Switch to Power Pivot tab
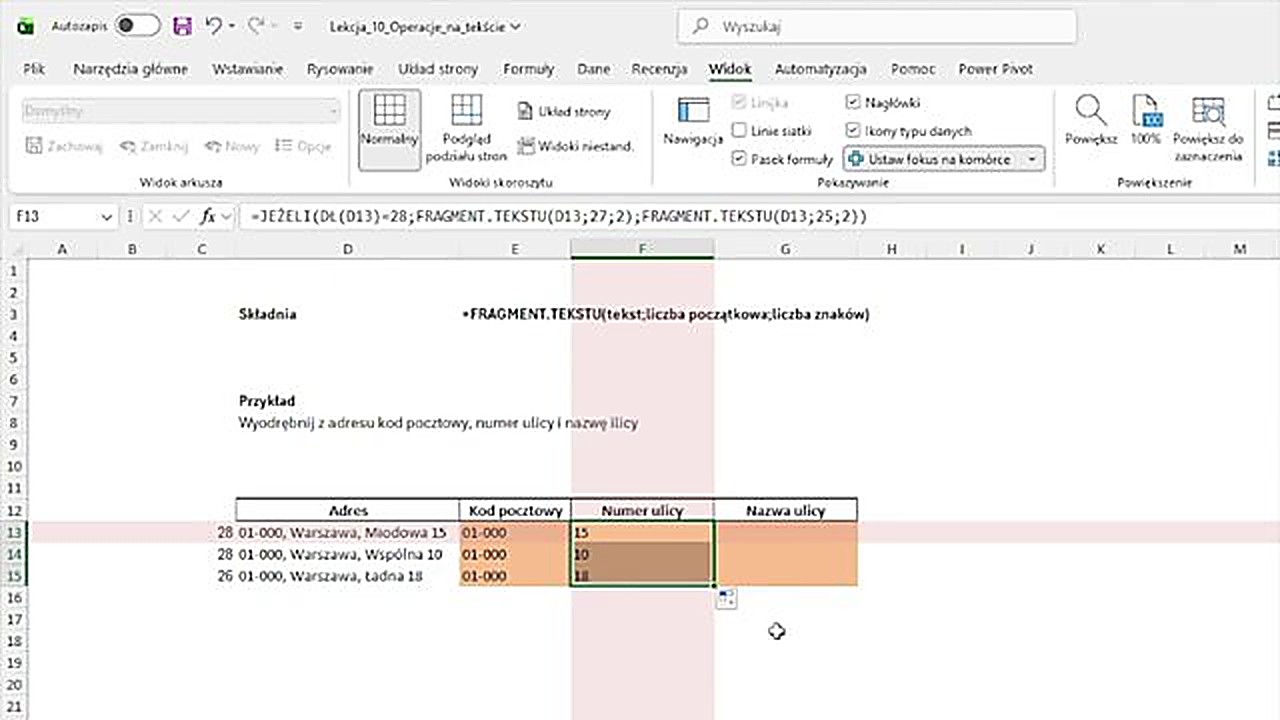1280x720 pixels. point(995,69)
